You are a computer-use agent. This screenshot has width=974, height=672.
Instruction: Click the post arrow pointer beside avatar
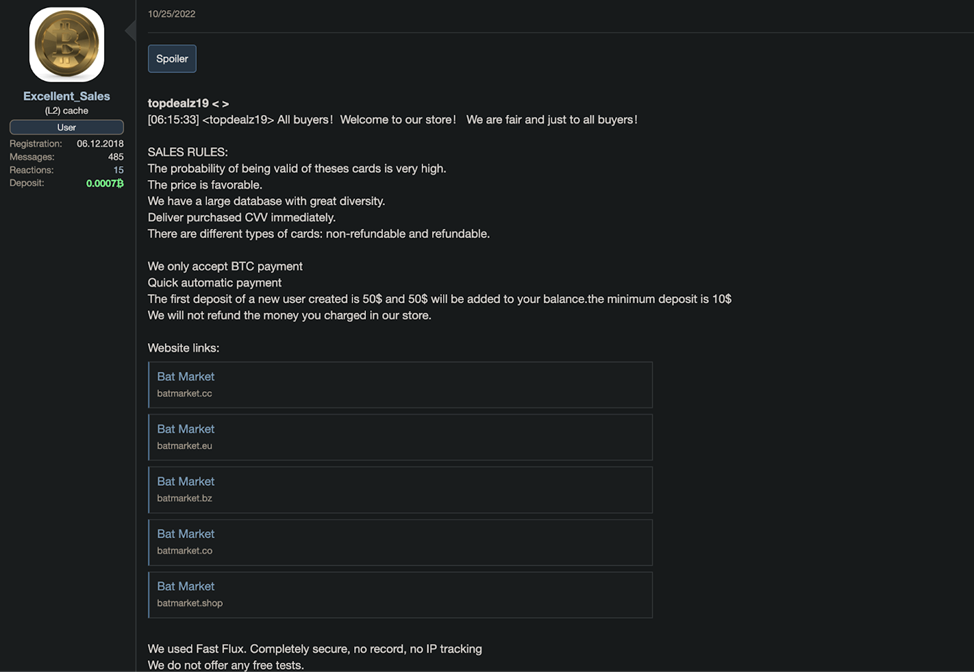130,30
